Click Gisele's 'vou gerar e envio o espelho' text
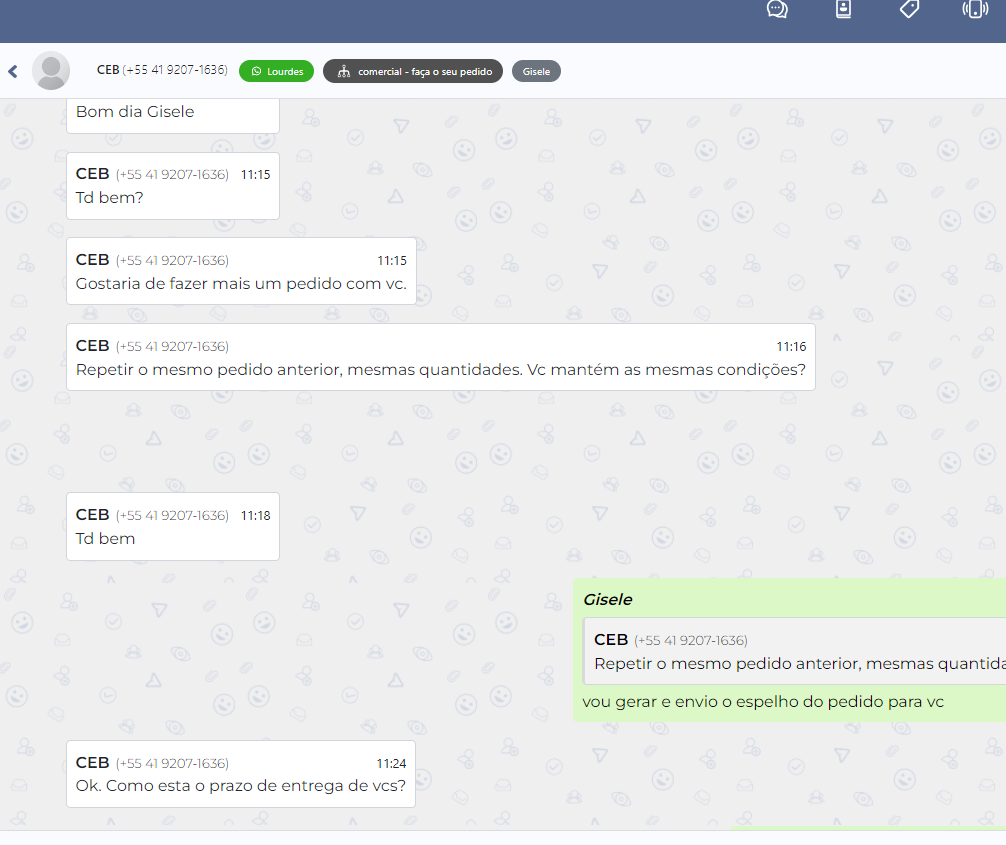Viewport: 1006px width, 845px height. tap(762, 702)
